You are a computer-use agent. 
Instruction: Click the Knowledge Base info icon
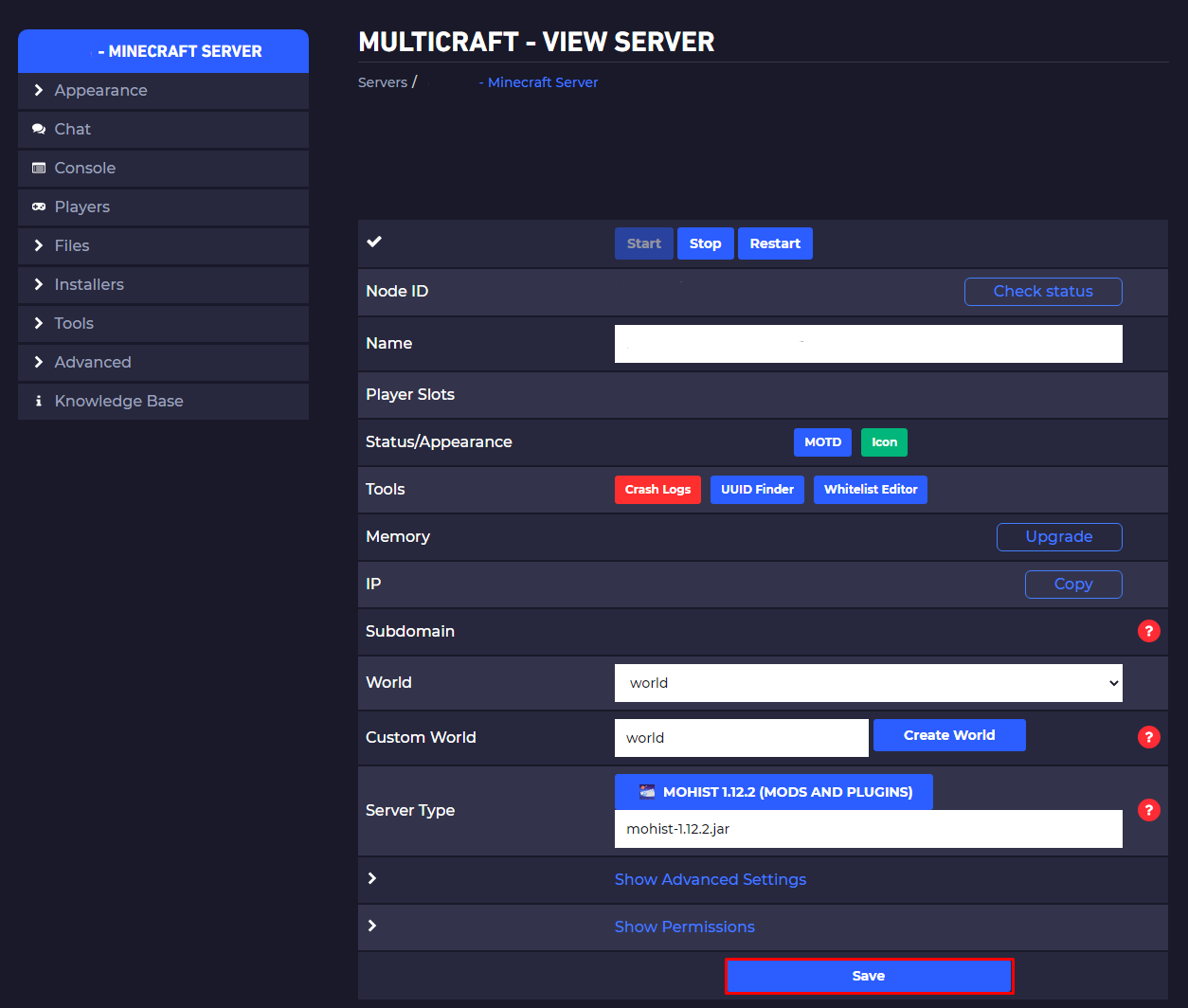pos(39,401)
